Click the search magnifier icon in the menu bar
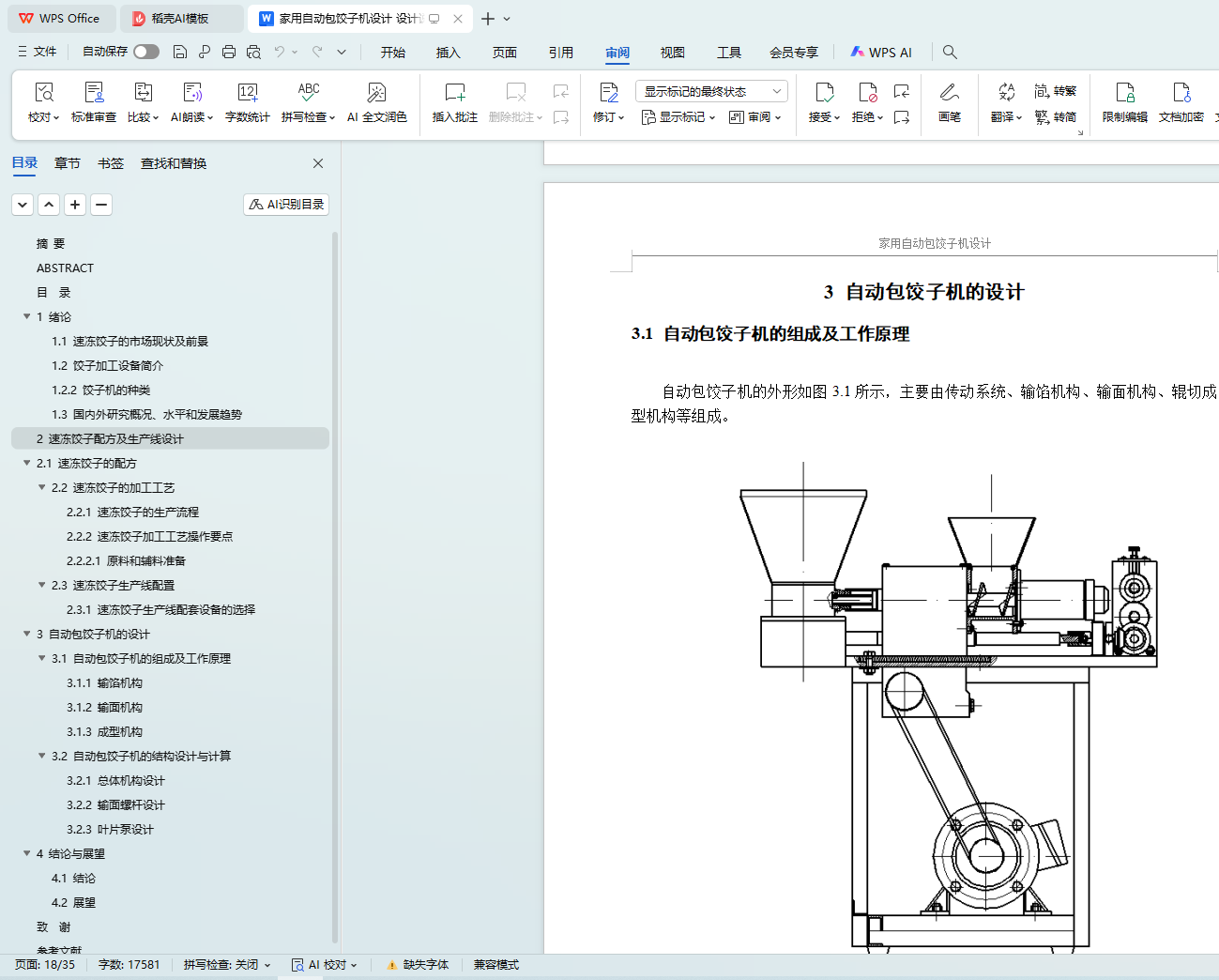The height and width of the screenshot is (980, 1219). click(x=950, y=53)
